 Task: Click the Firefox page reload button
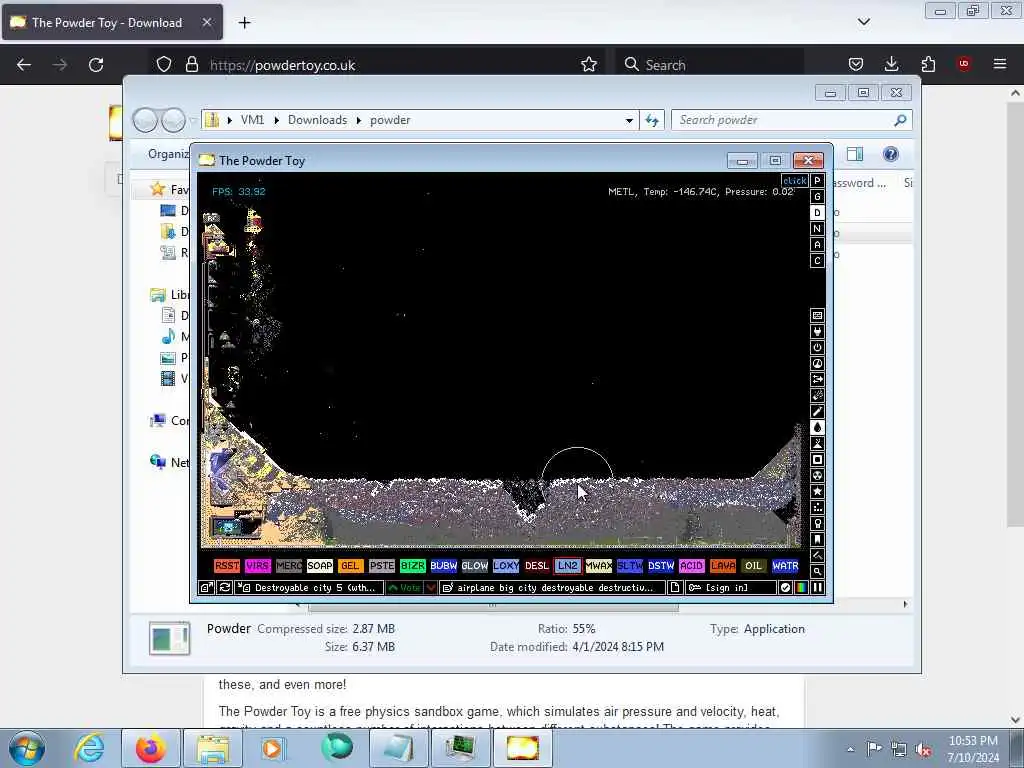96,65
